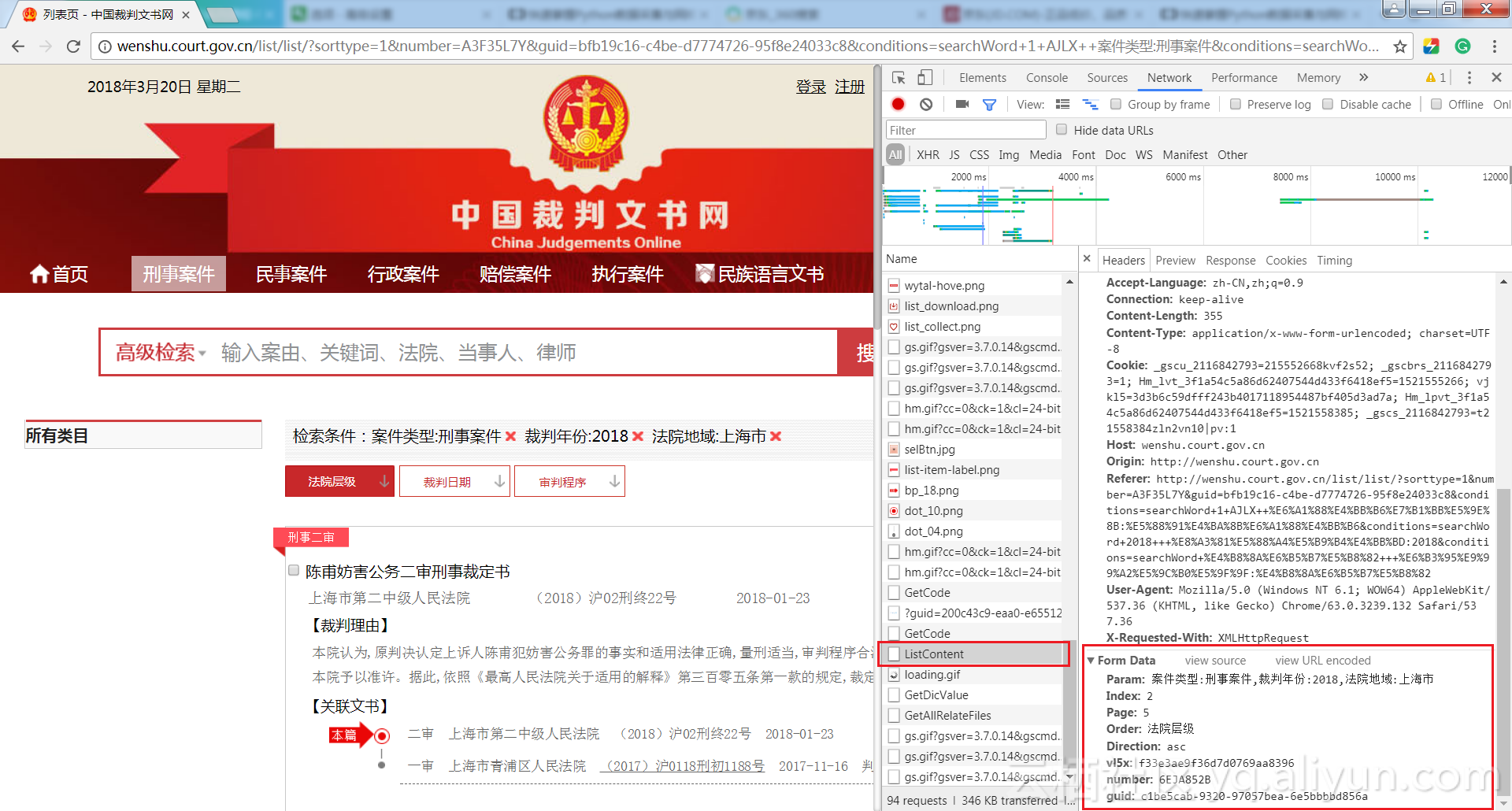Switch to large request rows view icon
The height and width of the screenshot is (811, 1512).
[1062, 104]
